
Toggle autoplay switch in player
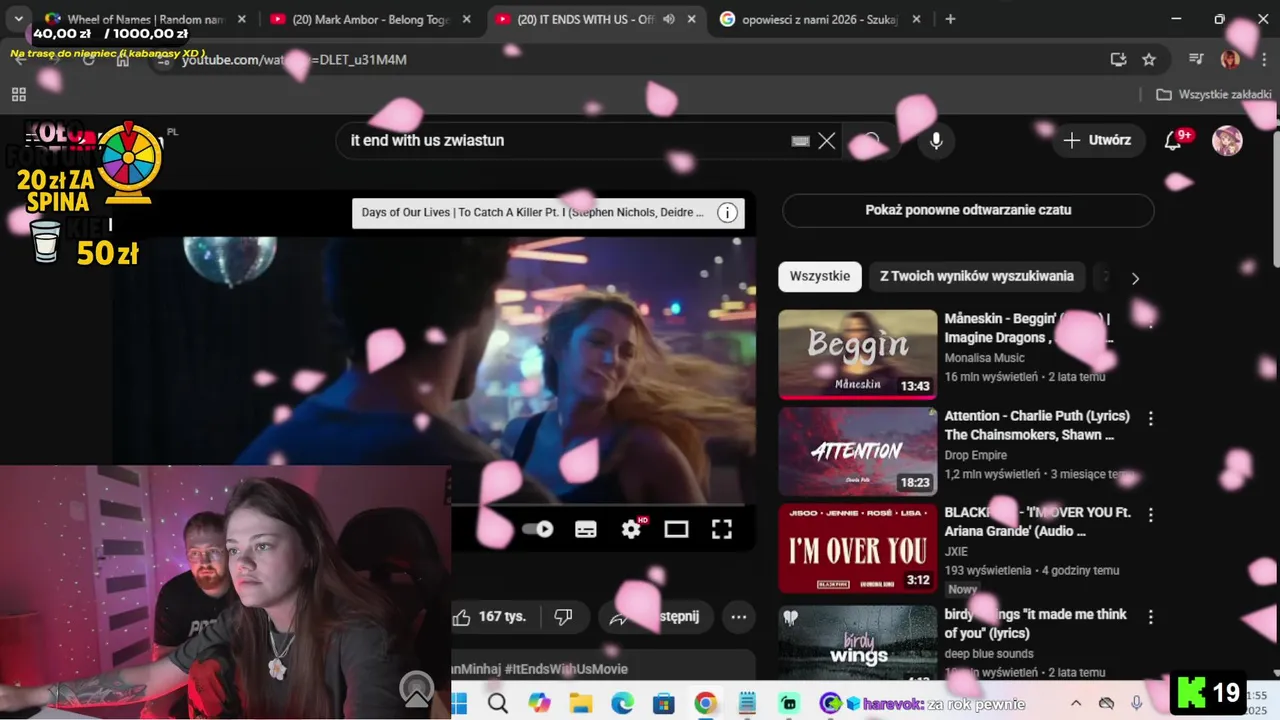tap(538, 529)
